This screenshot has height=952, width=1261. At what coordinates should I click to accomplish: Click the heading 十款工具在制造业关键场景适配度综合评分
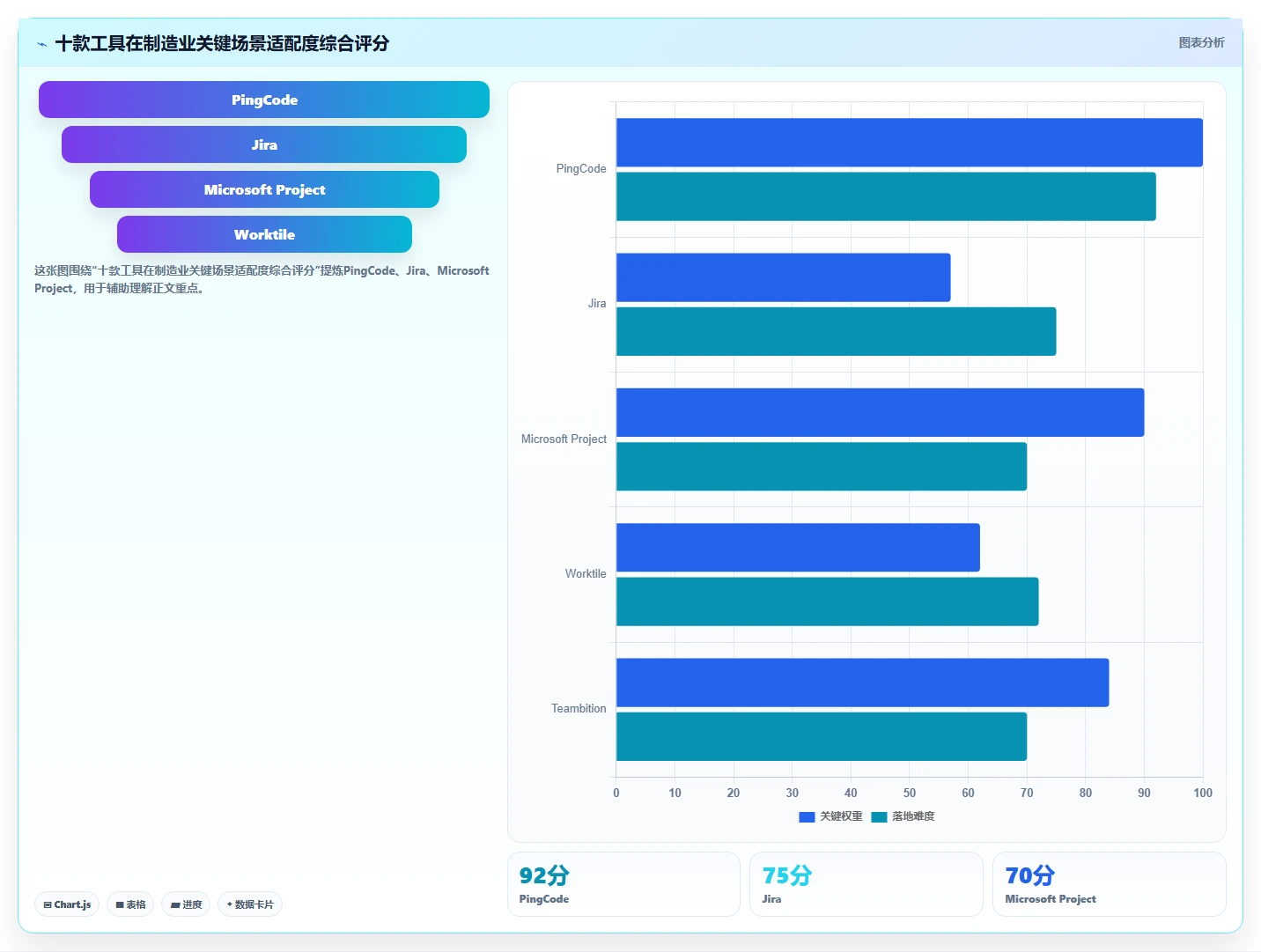coord(222,43)
